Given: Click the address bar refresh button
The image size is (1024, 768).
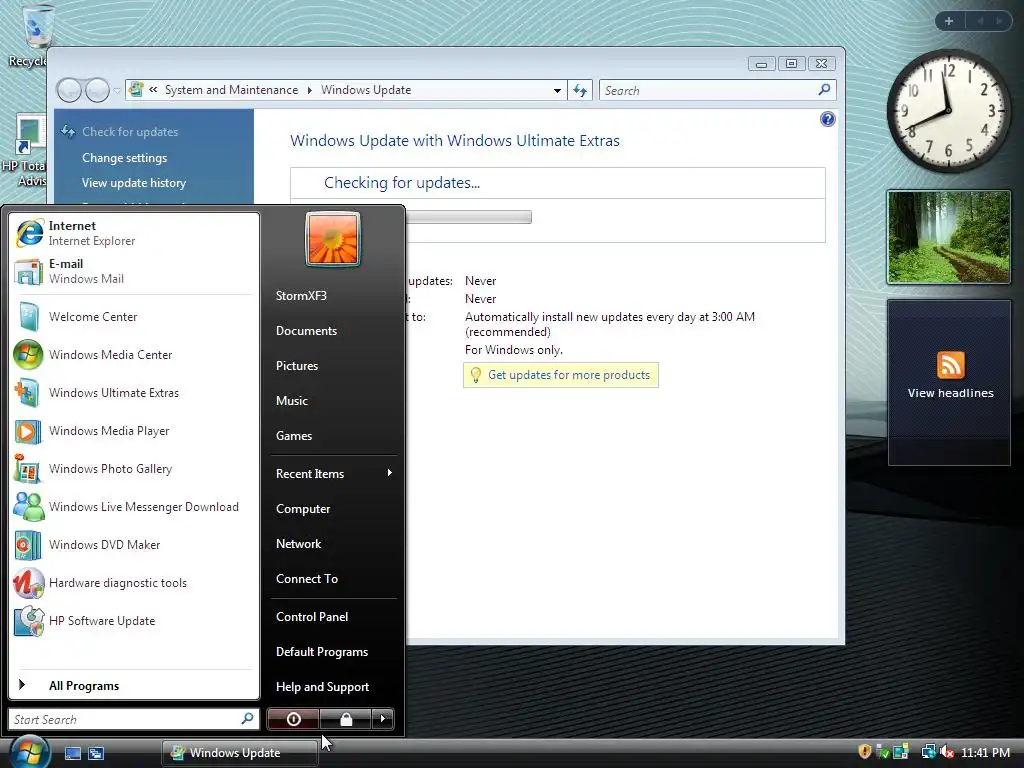Looking at the screenshot, I should point(580,91).
